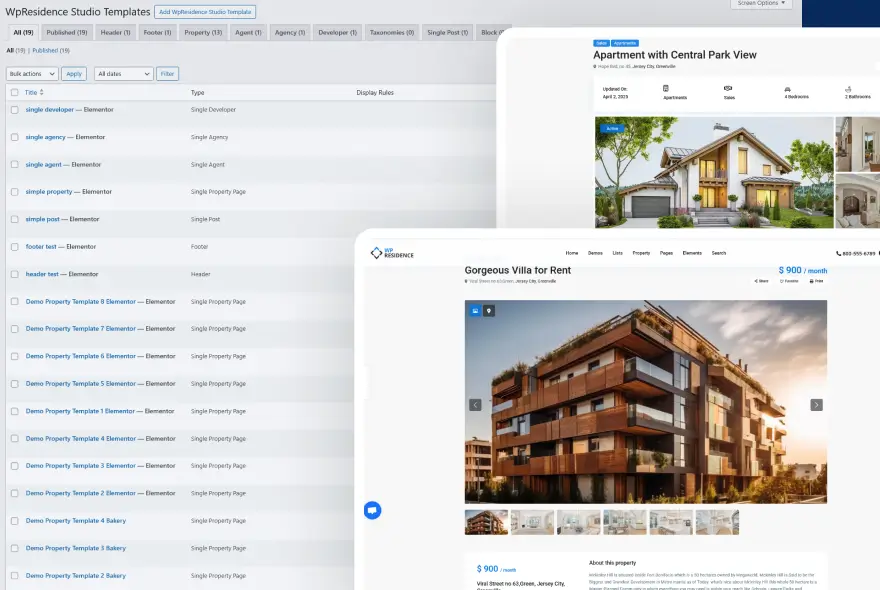Switch to the Single Post (1) tab
Image resolution: width=880 pixels, height=590 pixels.
tap(447, 33)
